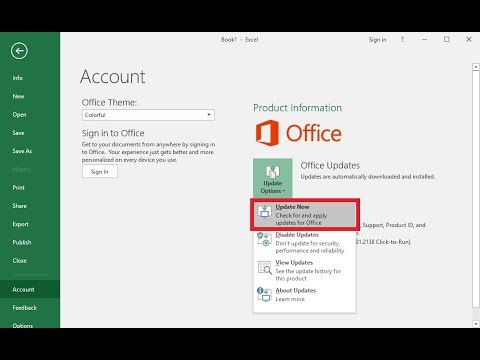Choose Open from the sidebar
This screenshot has height=360, width=480.
coord(19,115)
